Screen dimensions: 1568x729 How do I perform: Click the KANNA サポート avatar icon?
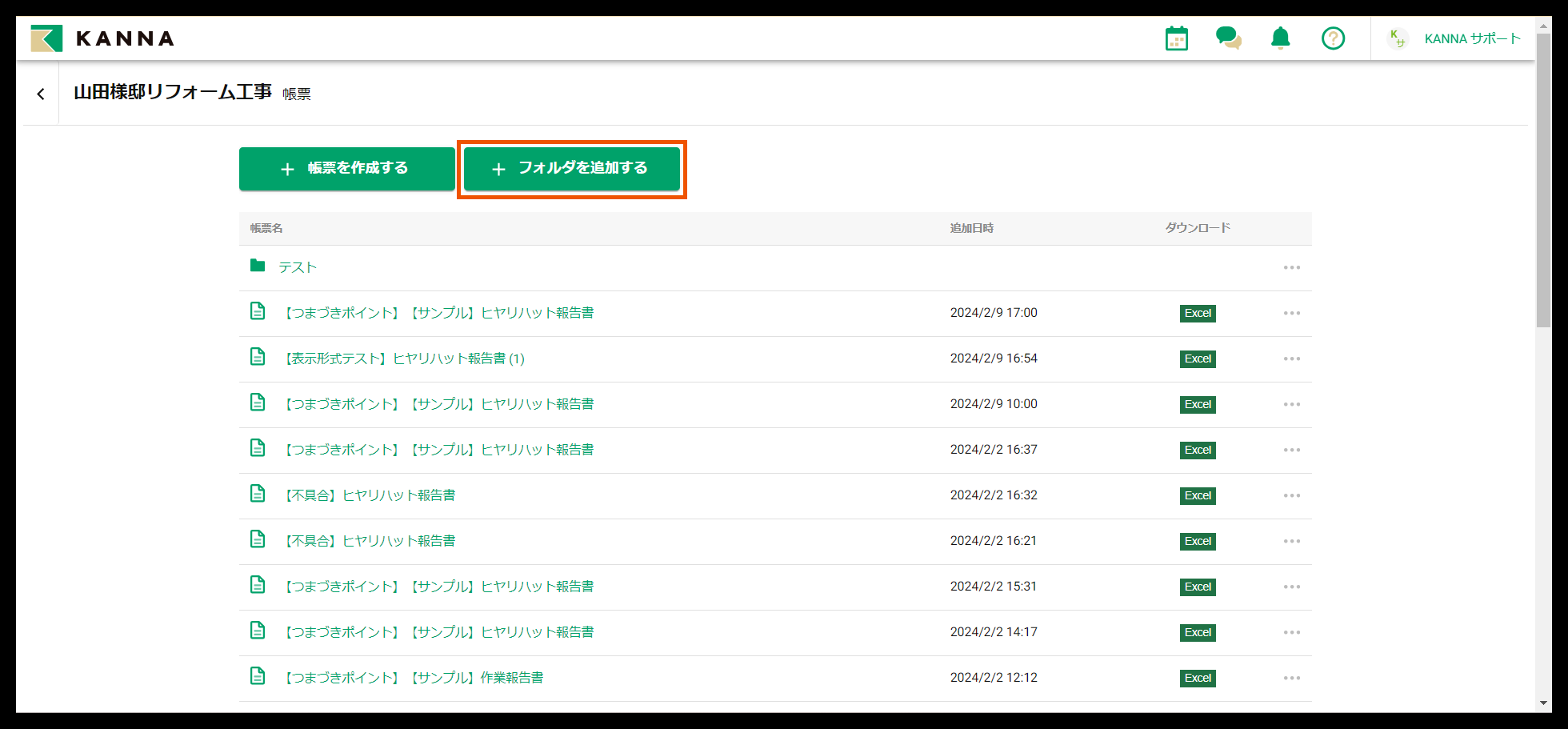coord(1397,38)
